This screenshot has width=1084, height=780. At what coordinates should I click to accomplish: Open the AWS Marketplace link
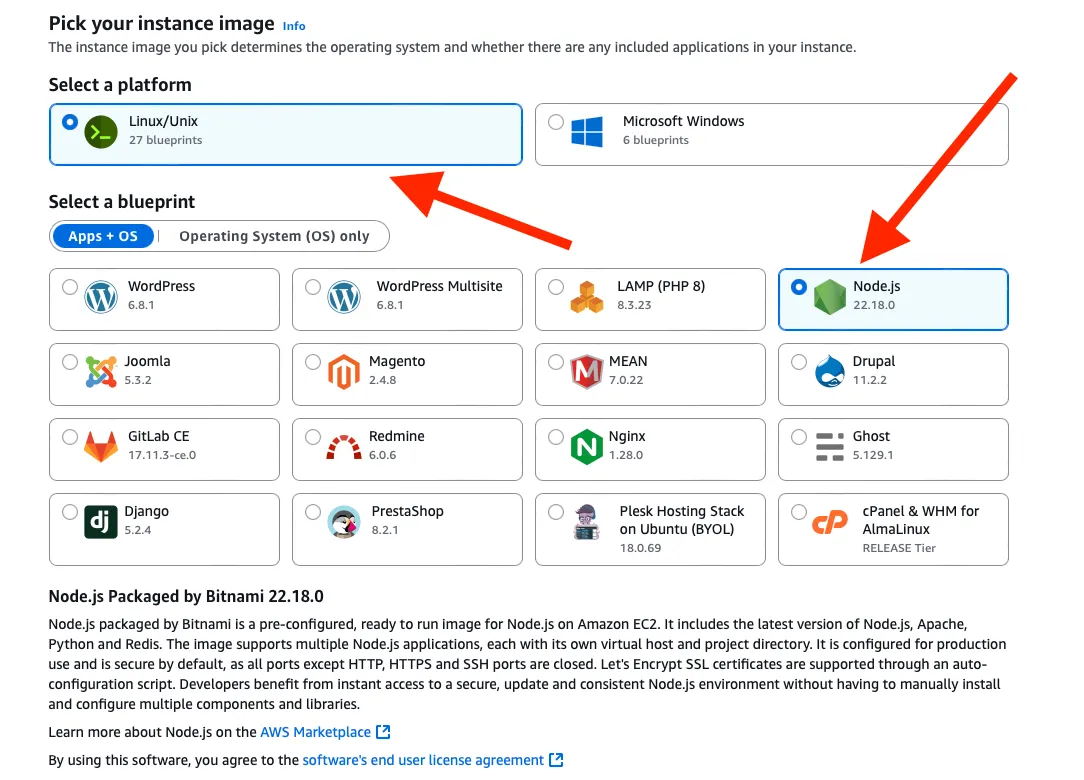pyautogui.click(x=315, y=732)
